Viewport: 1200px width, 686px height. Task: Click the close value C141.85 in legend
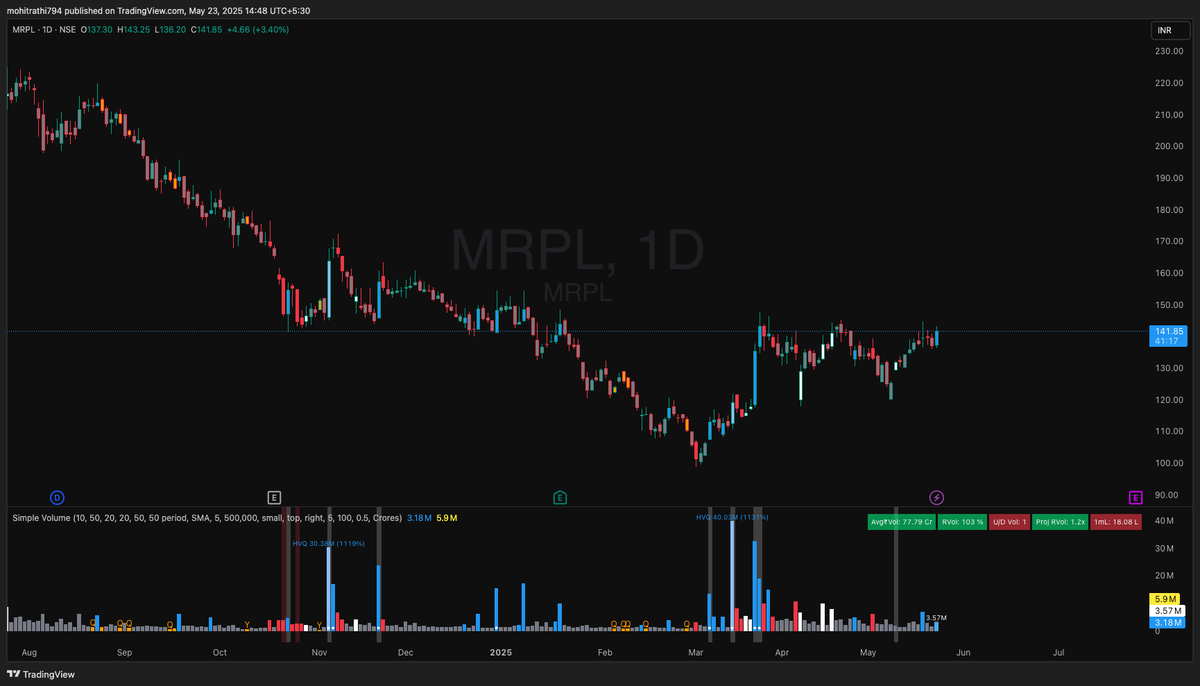click(204, 30)
